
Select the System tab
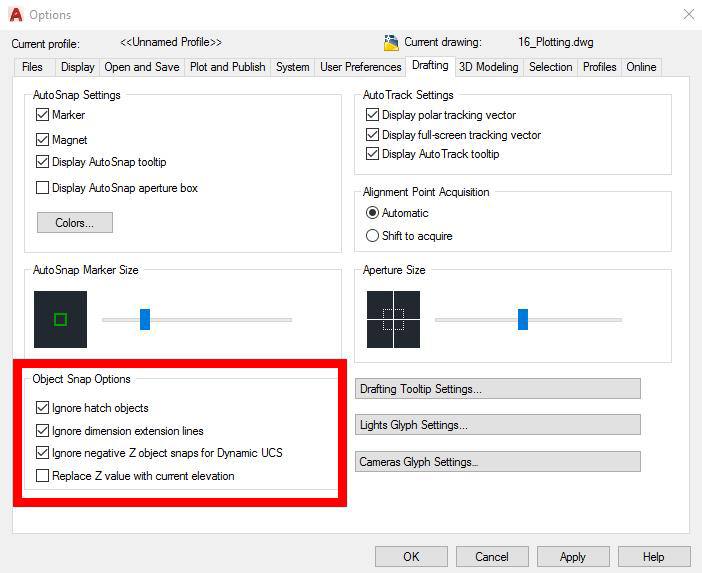pos(292,67)
